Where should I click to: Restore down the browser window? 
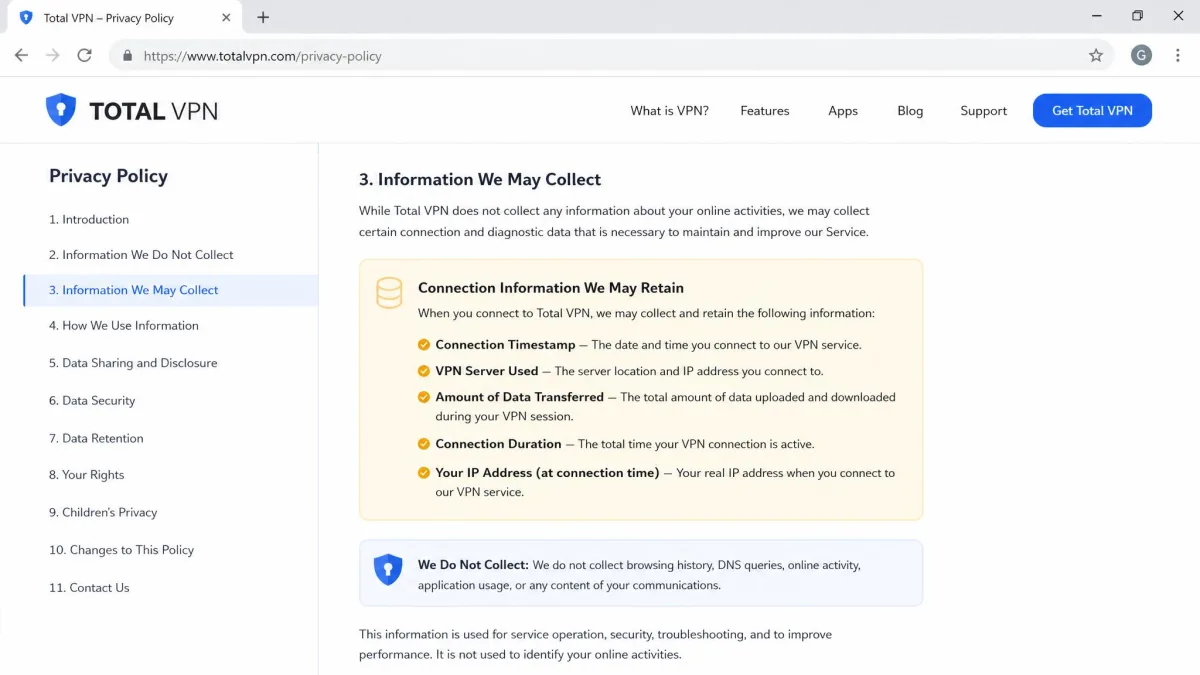click(x=1137, y=16)
